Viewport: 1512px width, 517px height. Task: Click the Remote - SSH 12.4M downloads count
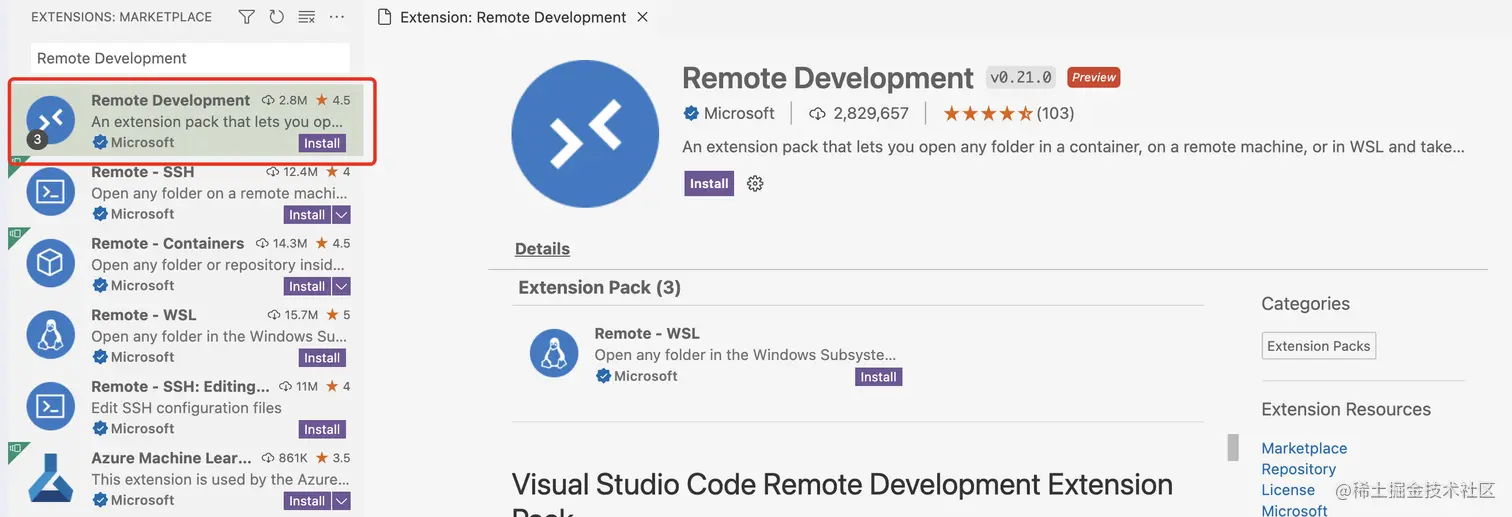click(291, 172)
